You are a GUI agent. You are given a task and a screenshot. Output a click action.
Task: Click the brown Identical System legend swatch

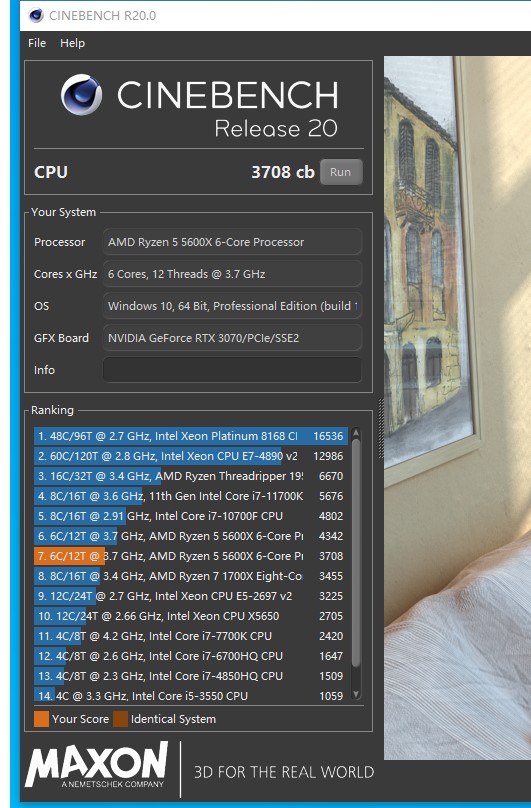120,719
